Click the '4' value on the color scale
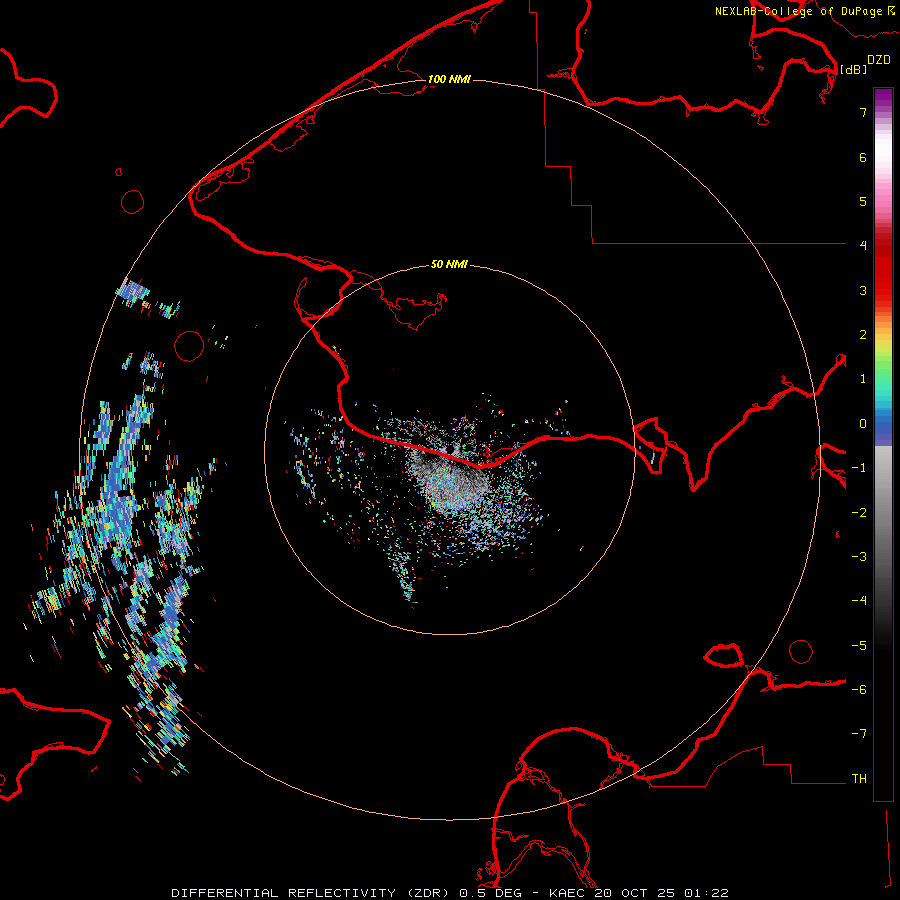Screen dimensions: 900x900 coord(863,246)
